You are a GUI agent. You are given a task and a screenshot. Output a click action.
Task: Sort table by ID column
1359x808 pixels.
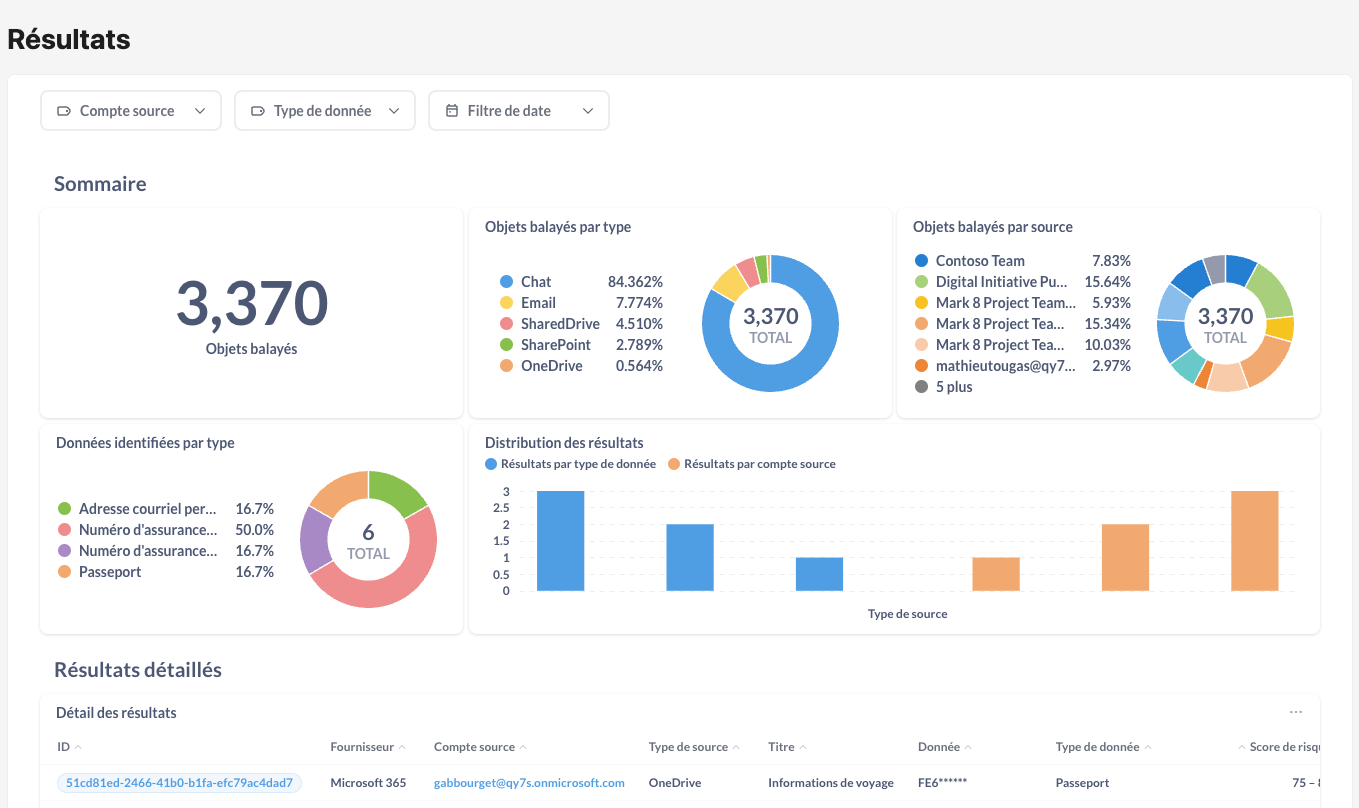point(70,747)
